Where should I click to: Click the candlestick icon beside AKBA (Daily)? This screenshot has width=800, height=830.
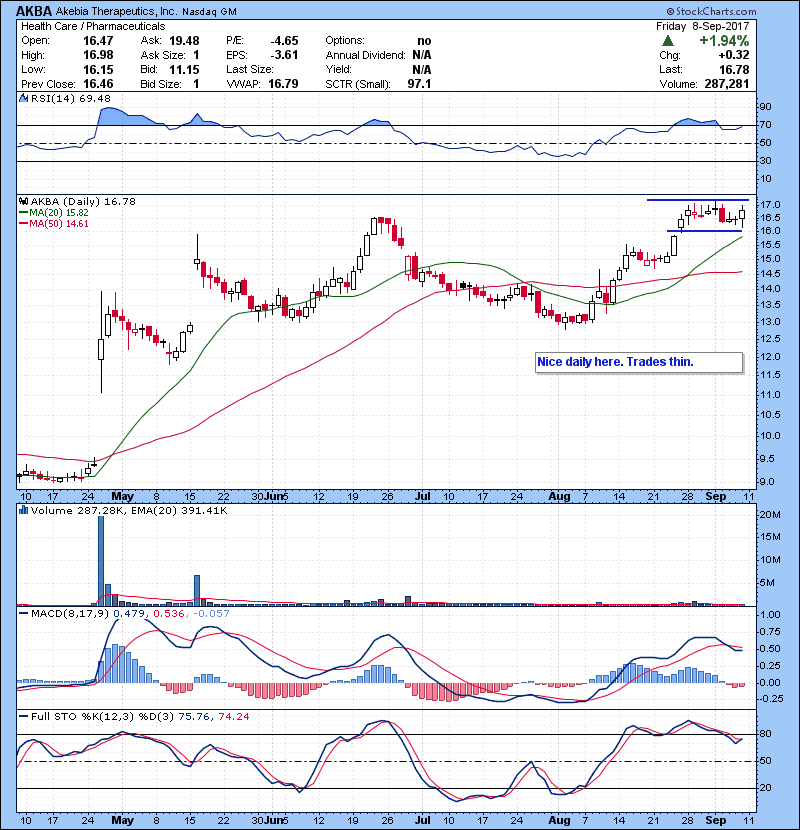[23, 201]
